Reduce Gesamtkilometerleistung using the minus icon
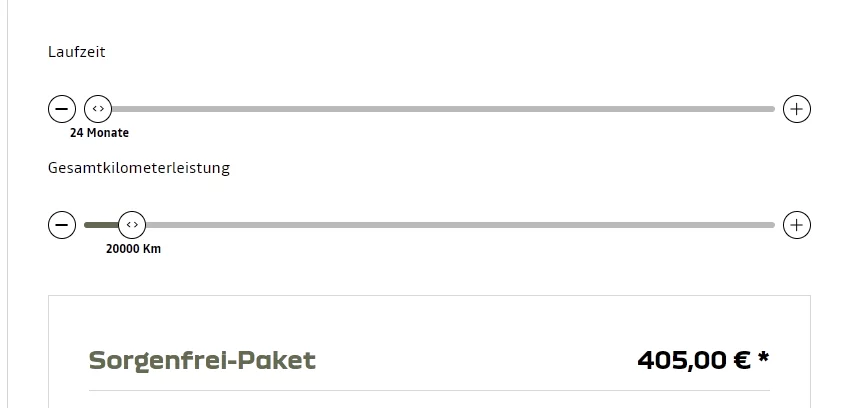 [62, 225]
